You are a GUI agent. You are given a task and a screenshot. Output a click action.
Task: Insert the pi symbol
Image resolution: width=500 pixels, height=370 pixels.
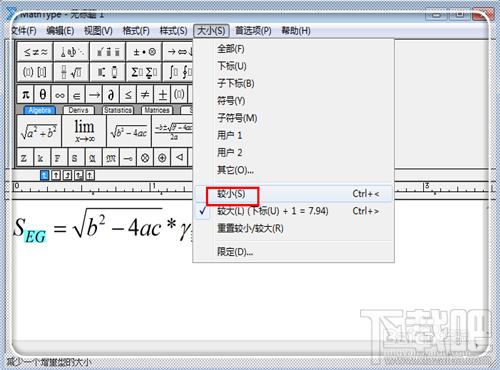26,94
